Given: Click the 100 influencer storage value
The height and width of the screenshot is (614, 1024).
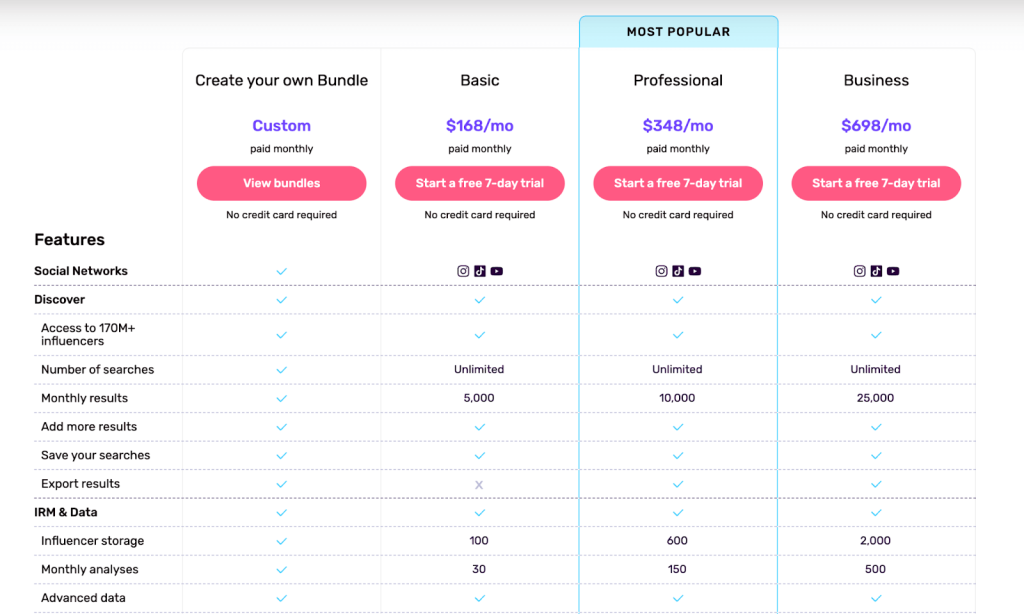Looking at the screenshot, I should coord(479,541).
